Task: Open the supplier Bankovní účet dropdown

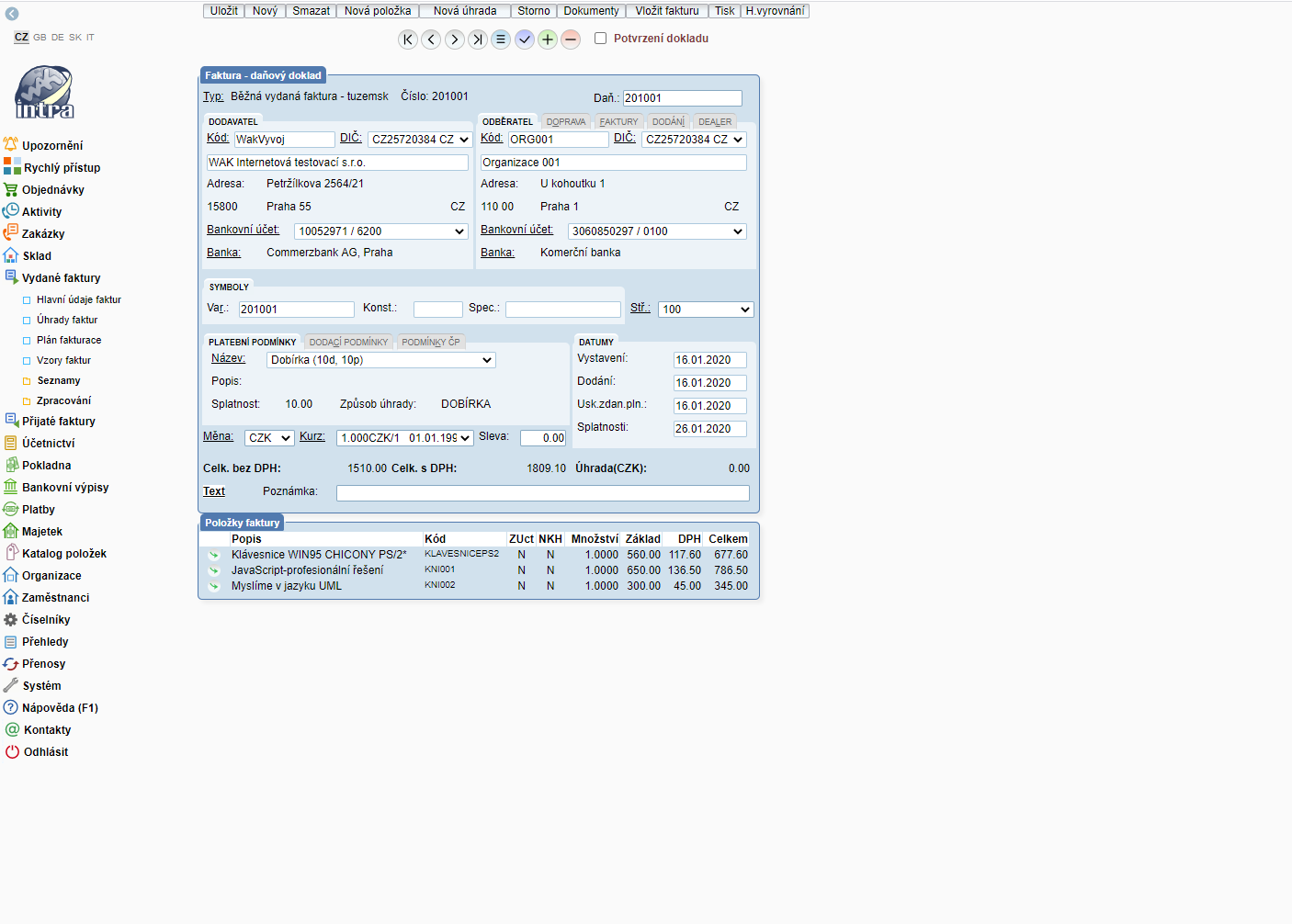Action: tap(381, 231)
